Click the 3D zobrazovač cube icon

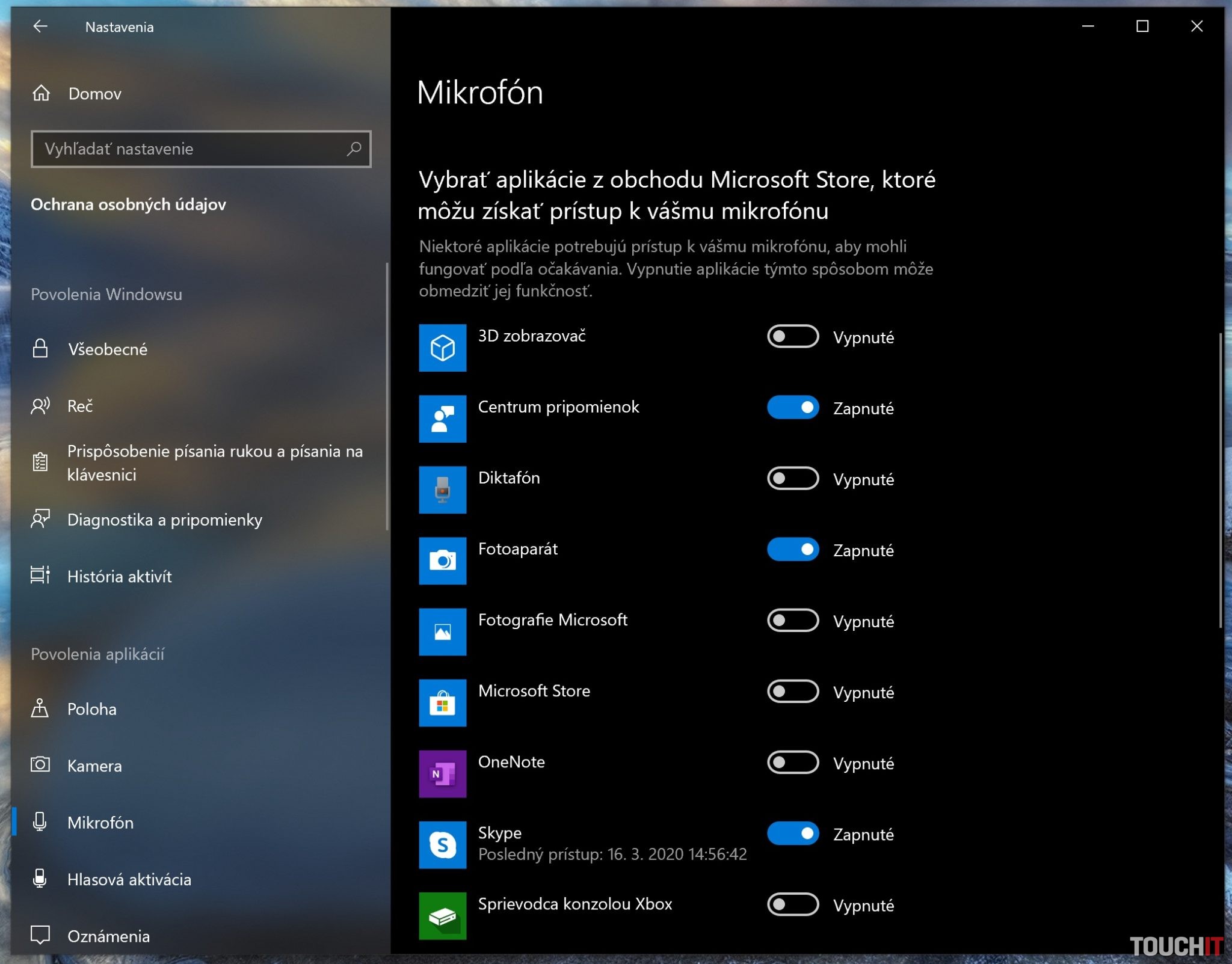pyautogui.click(x=442, y=348)
